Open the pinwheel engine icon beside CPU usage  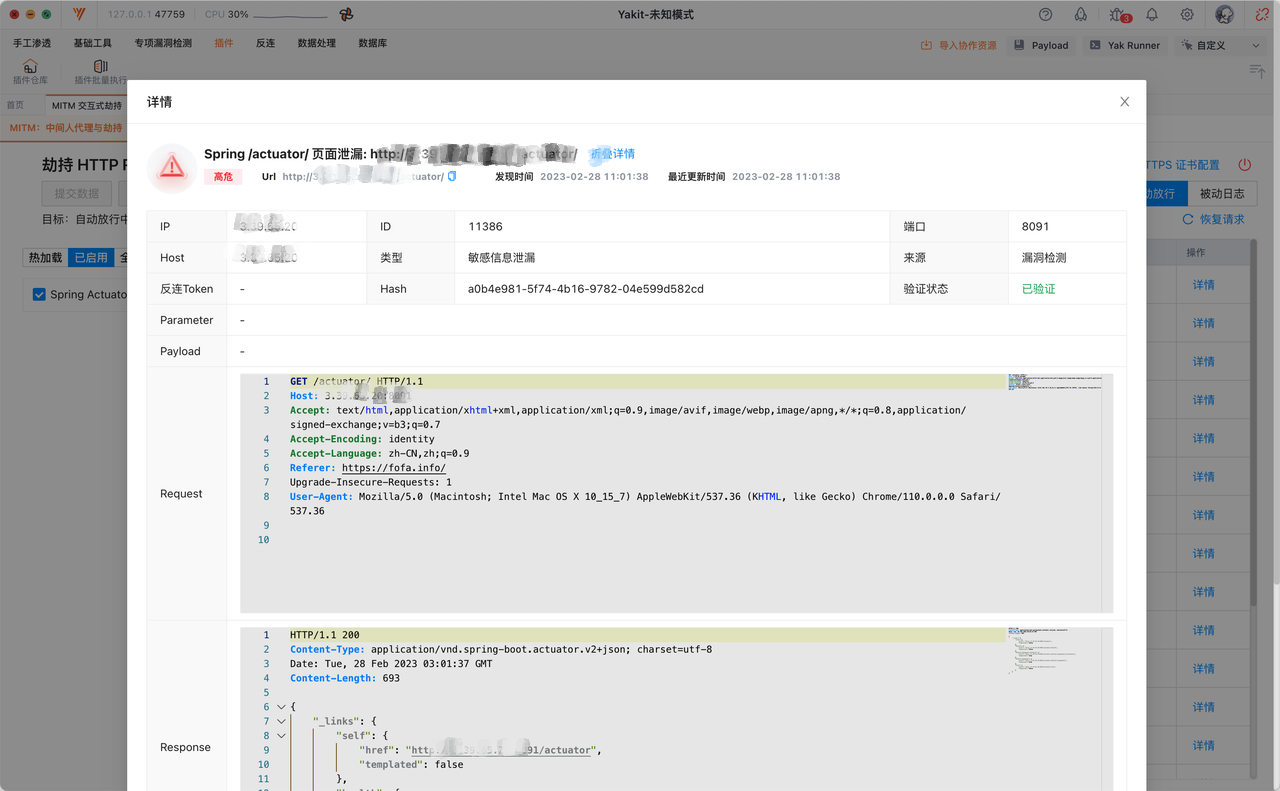pyautogui.click(x=346, y=15)
